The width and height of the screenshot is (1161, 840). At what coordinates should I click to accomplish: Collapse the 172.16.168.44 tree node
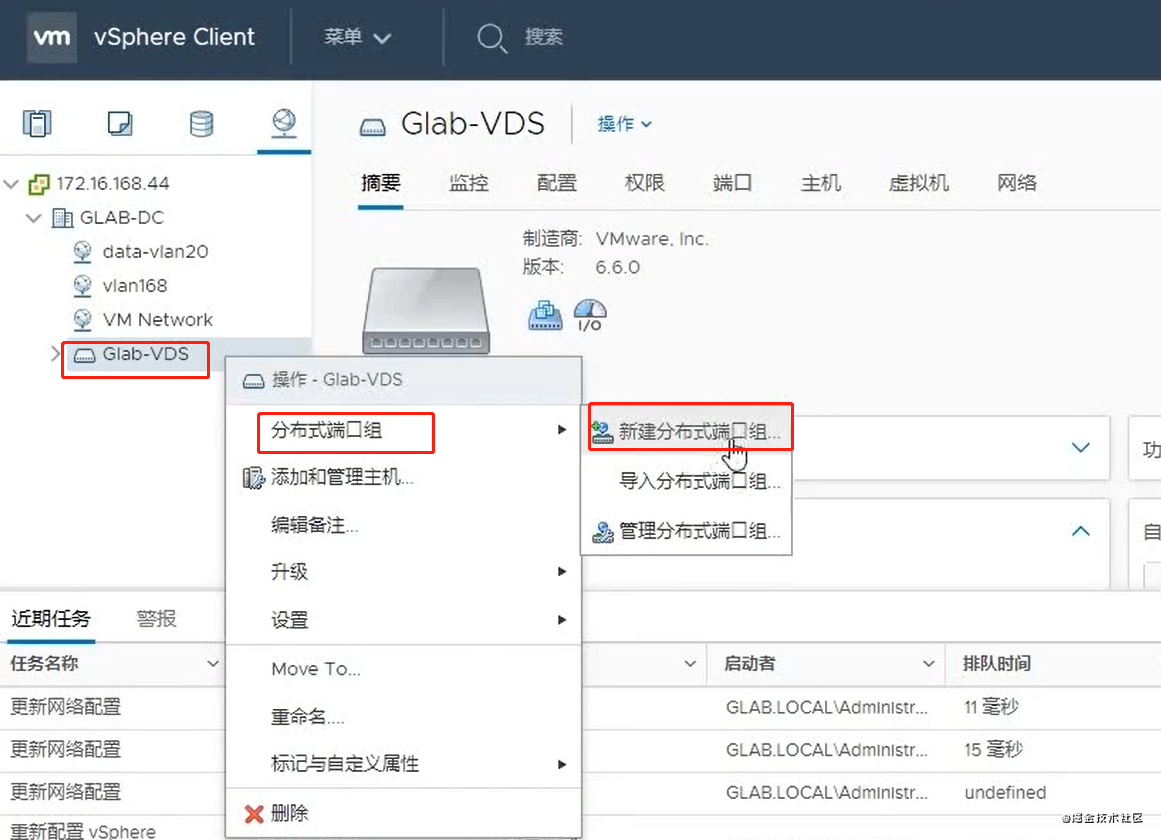pos(11,184)
